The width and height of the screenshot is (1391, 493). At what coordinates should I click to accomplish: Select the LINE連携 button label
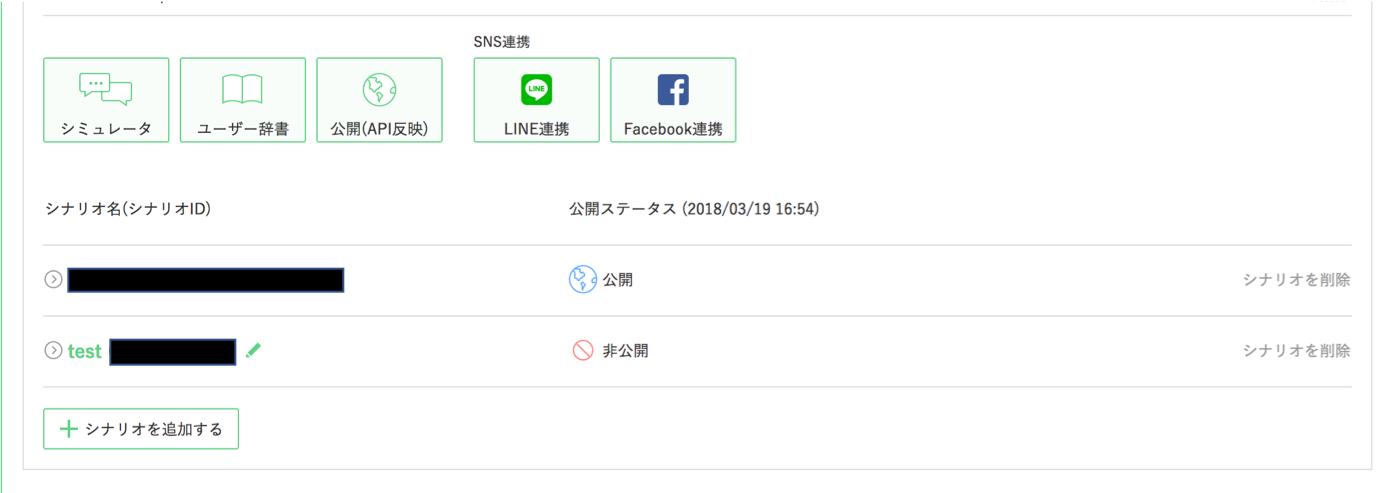point(536,129)
